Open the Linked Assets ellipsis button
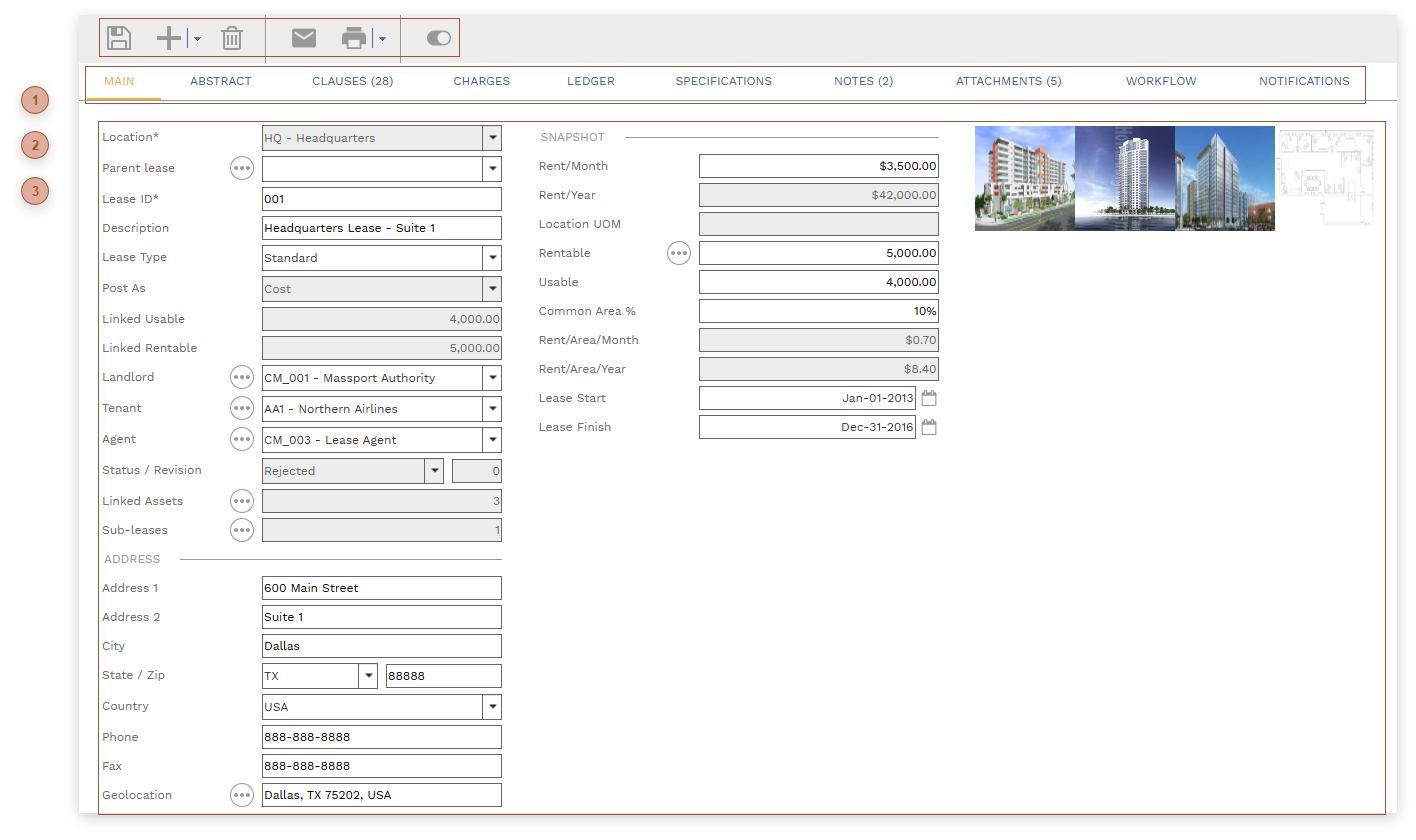The height and width of the screenshot is (840, 1416). point(242,501)
